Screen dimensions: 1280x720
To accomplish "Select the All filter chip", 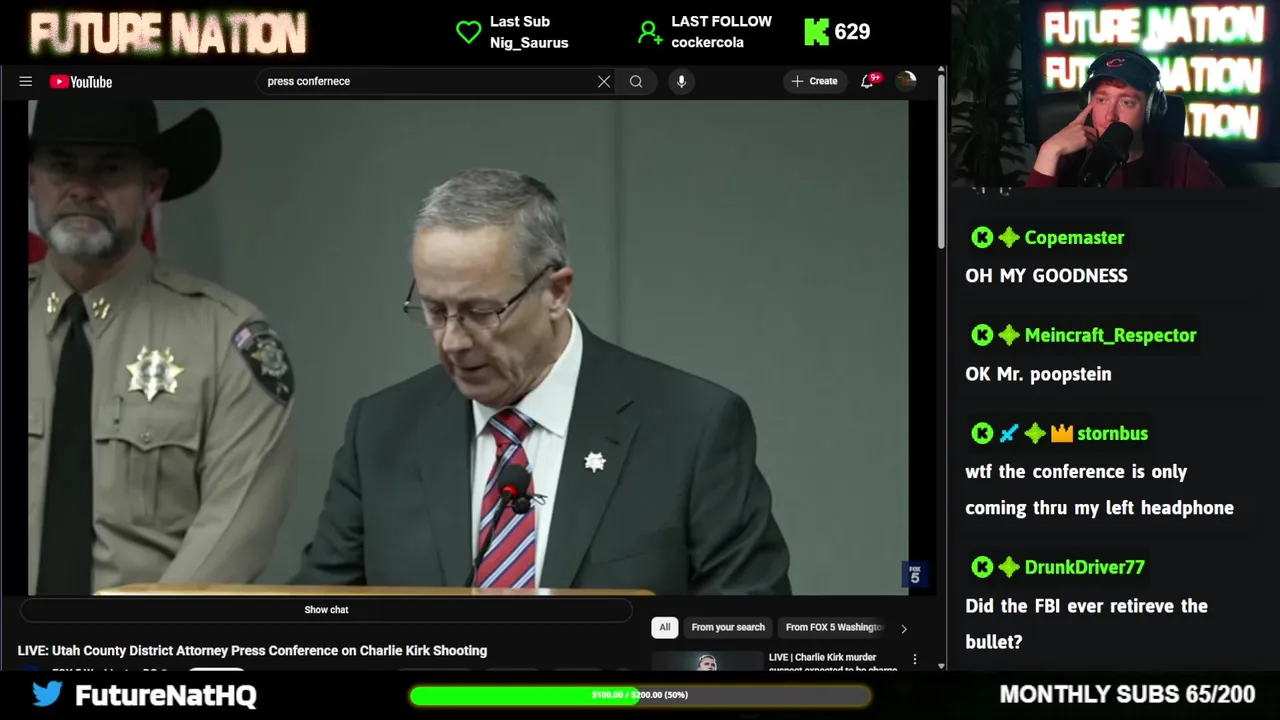I will [664, 627].
